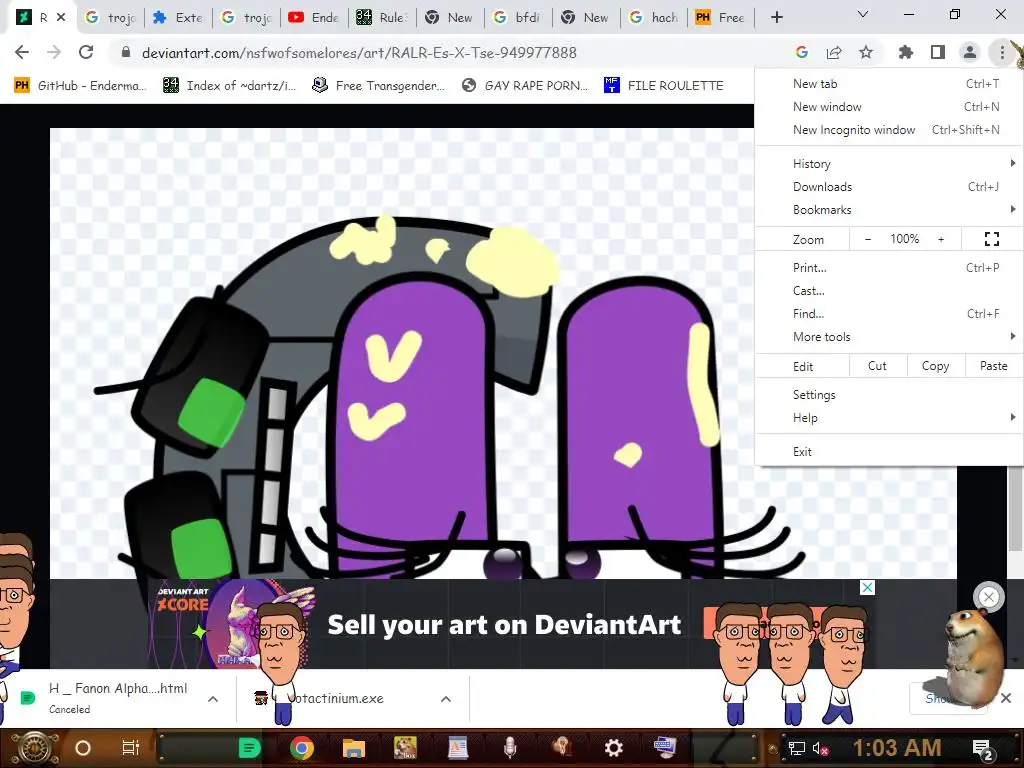Open Settings from Chrome menu
This screenshot has height=768, width=1024.
[x=889, y=394]
